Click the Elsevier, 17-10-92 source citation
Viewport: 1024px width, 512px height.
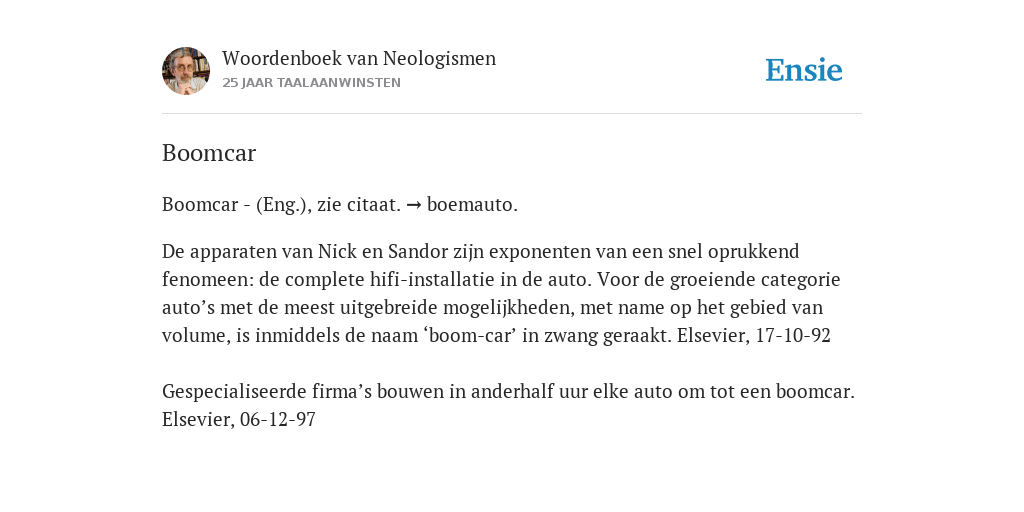pyautogui.click(x=754, y=336)
